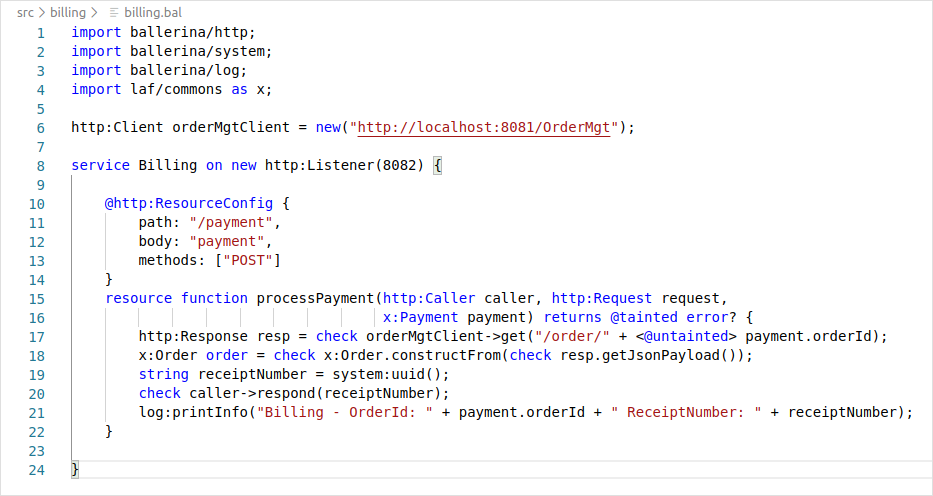Click the opening brace on line 8
The height and width of the screenshot is (496, 933).
[x=437, y=165]
